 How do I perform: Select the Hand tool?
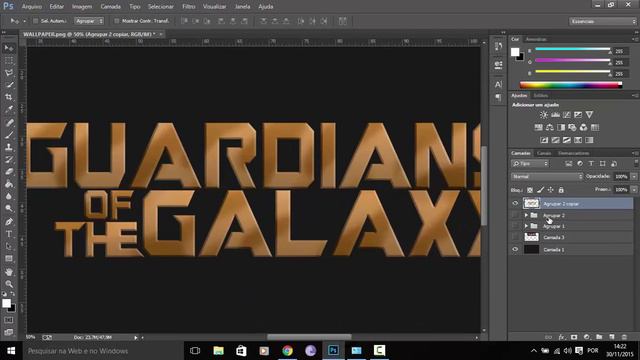tap(9, 272)
